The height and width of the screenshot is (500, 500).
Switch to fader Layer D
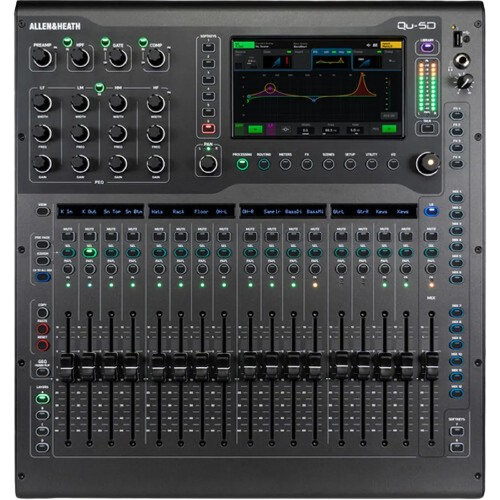point(43,447)
